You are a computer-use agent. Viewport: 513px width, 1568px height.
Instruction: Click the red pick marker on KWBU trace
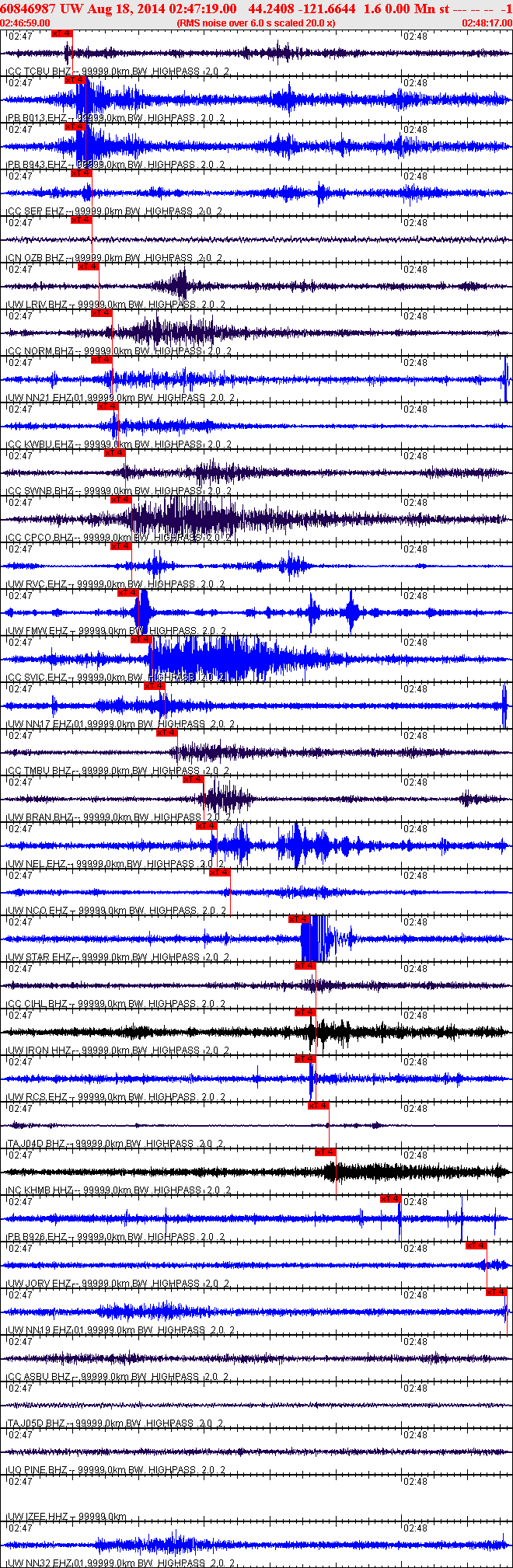[x=107, y=406]
